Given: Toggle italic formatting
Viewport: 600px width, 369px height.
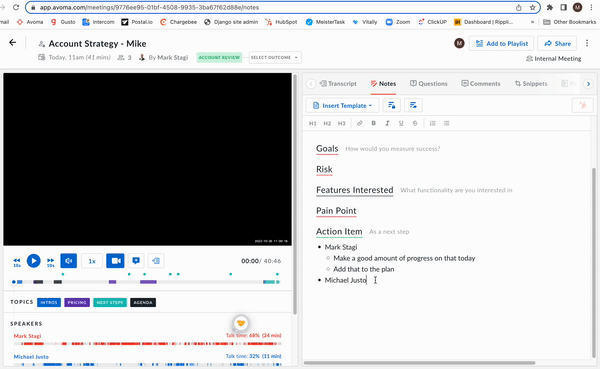Looking at the screenshot, I should [387, 123].
